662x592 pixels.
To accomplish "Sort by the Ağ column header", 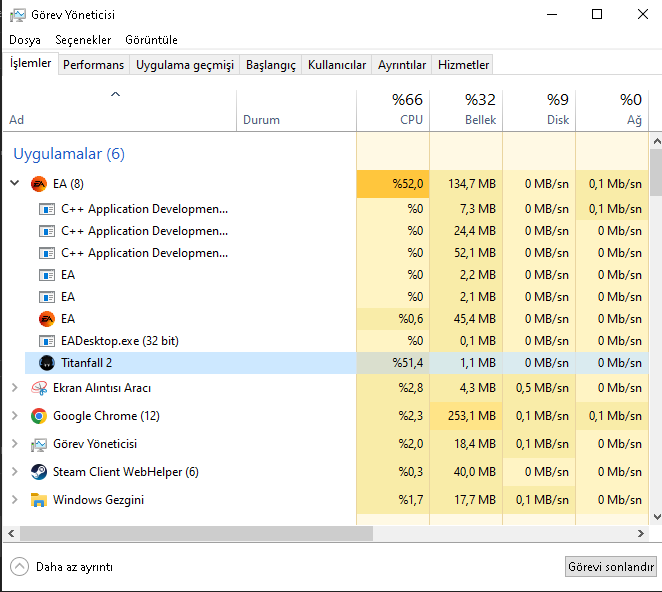I will [612, 111].
